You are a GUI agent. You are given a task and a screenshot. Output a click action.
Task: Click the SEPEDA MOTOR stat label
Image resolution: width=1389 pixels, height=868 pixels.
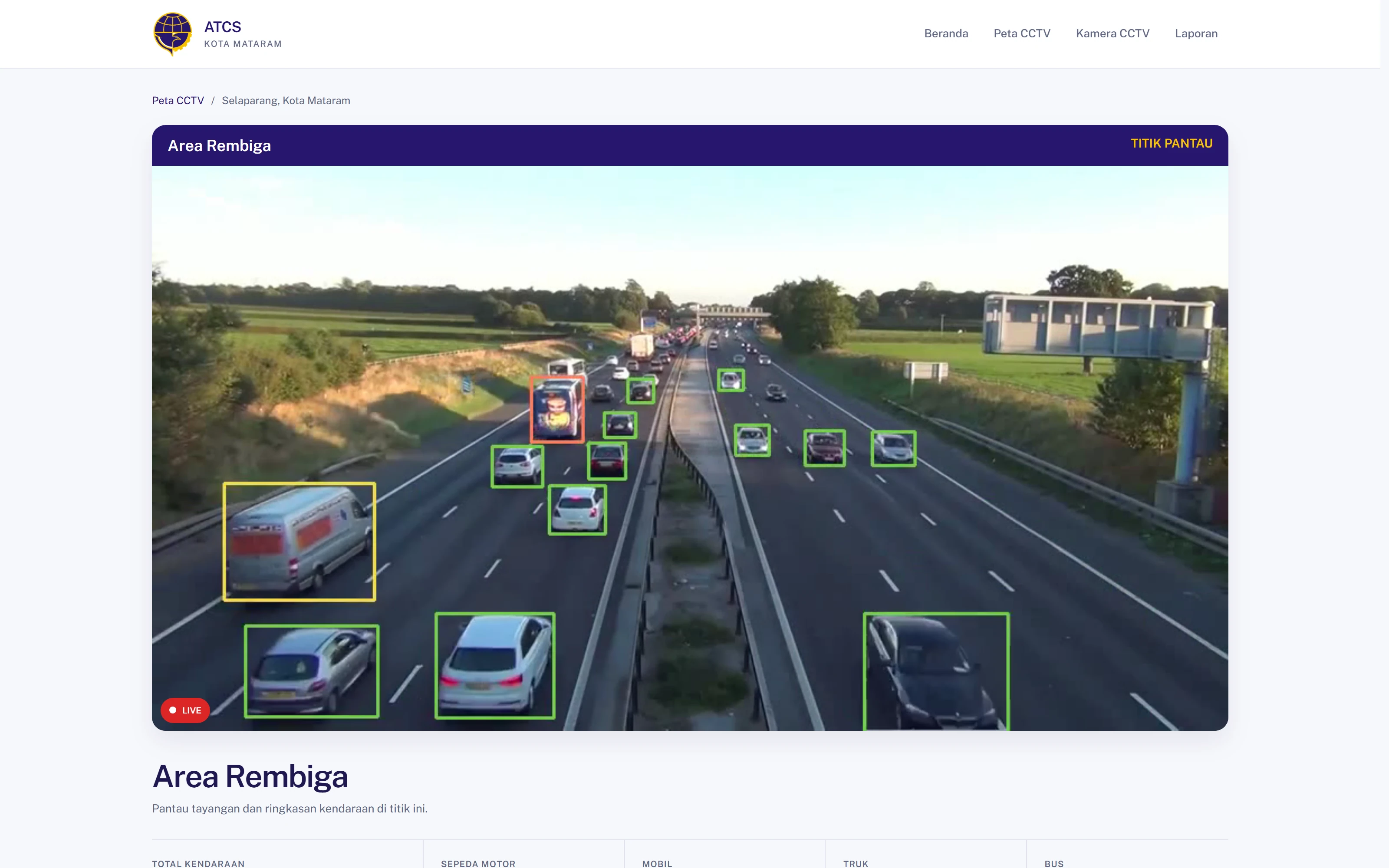pos(478,863)
